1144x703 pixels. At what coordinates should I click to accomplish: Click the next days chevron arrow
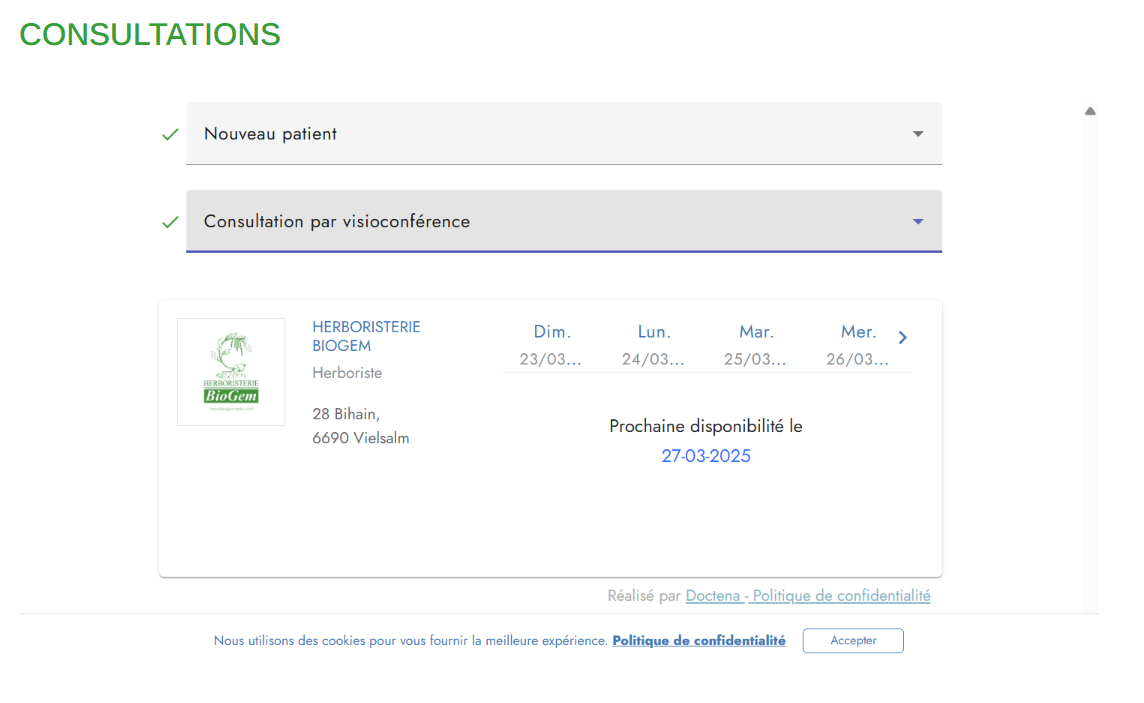click(902, 338)
